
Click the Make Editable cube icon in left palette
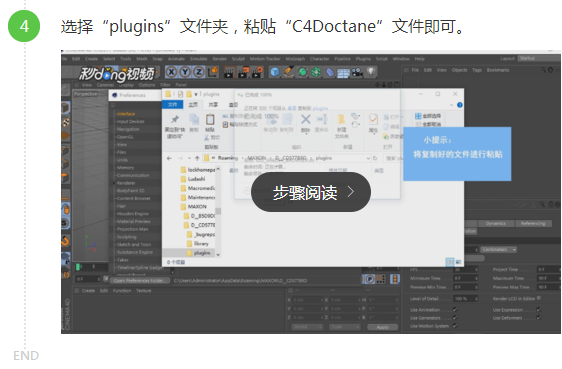(66, 108)
